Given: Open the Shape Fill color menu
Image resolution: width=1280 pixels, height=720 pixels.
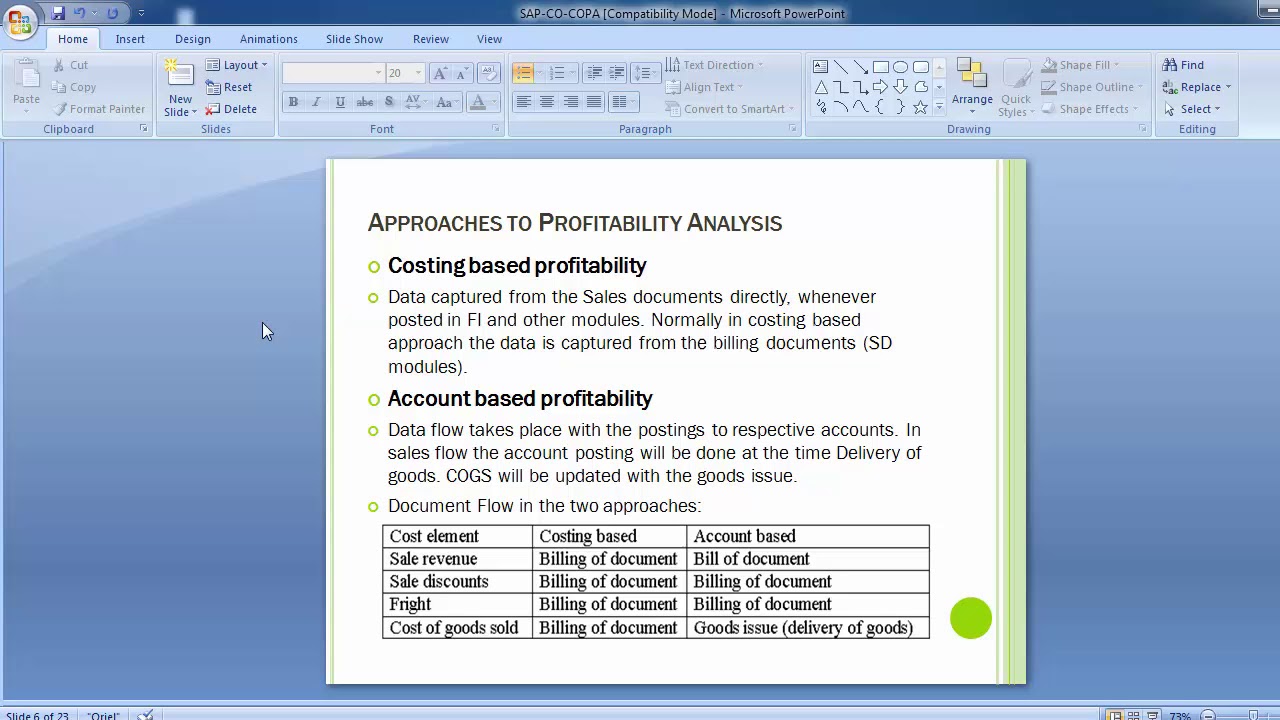Looking at the screenshot, I should 1080,65.
